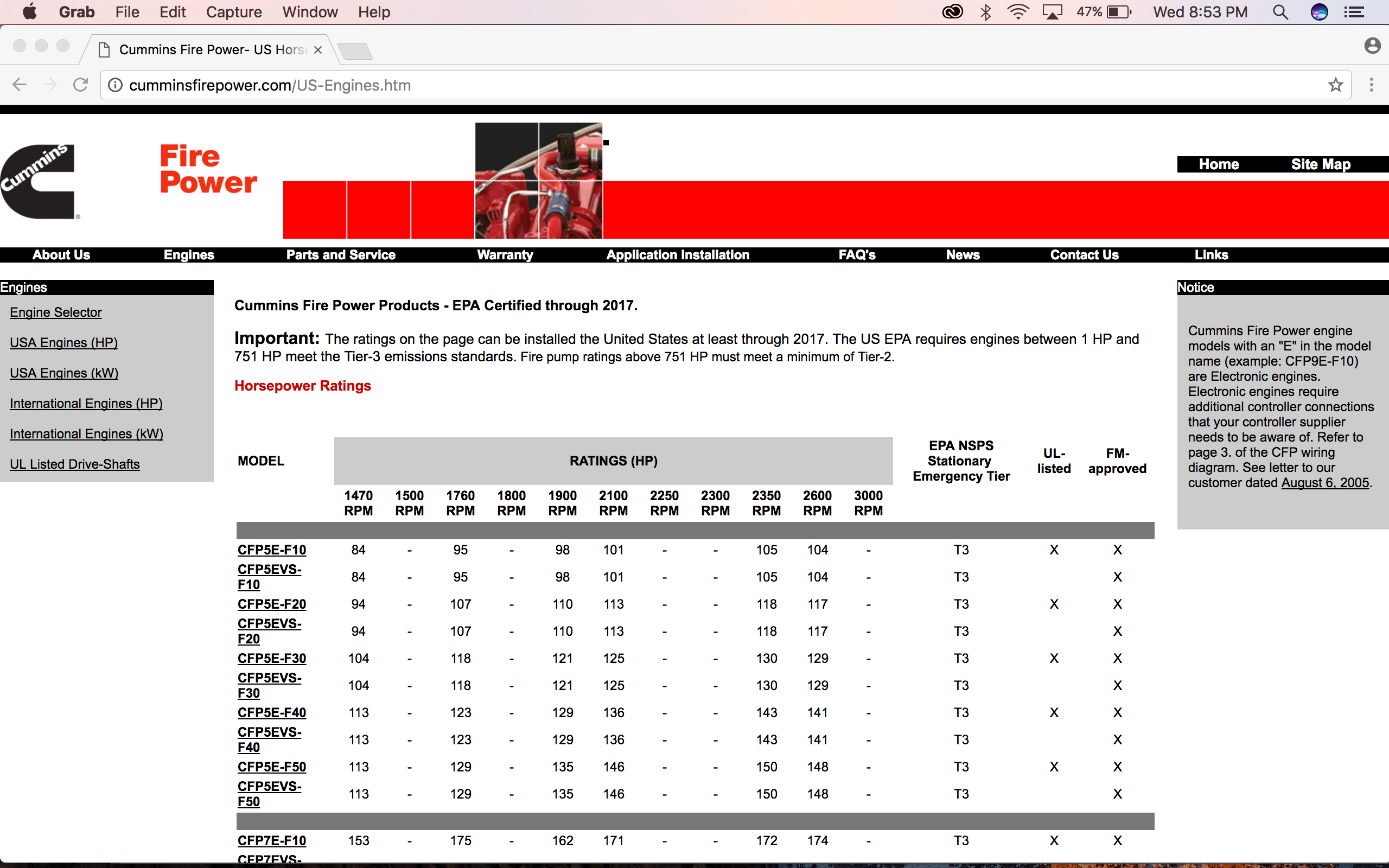Click the red engine banner image
Viewport: 1389px width, 868px height.
click(x=538, y=181)
